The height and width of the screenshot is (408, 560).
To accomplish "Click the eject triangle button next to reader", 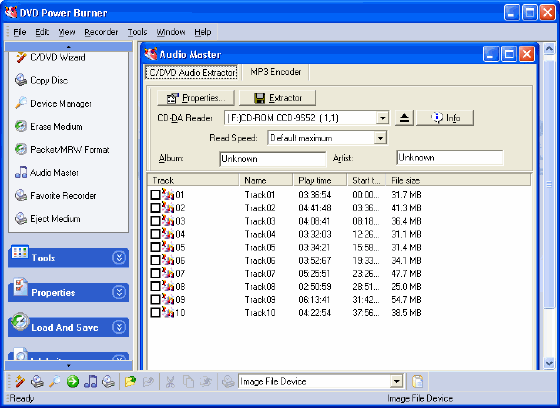I will coord(404,118).
